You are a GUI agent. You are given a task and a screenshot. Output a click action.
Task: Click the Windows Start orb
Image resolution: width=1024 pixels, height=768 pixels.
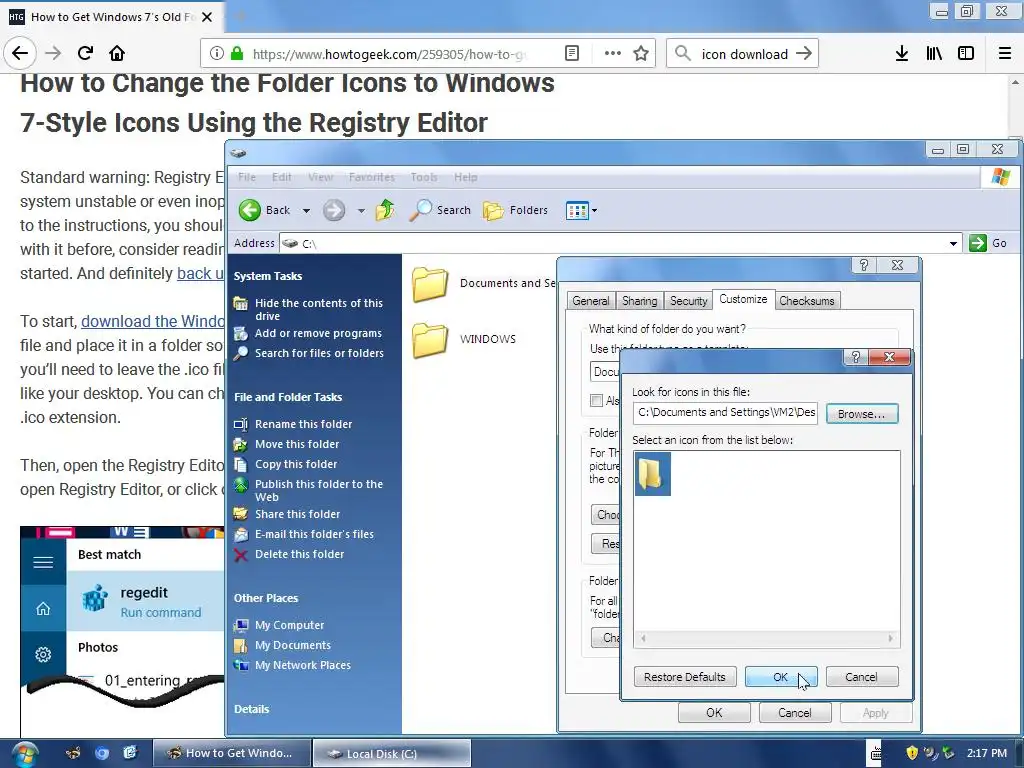click(24, 754)
